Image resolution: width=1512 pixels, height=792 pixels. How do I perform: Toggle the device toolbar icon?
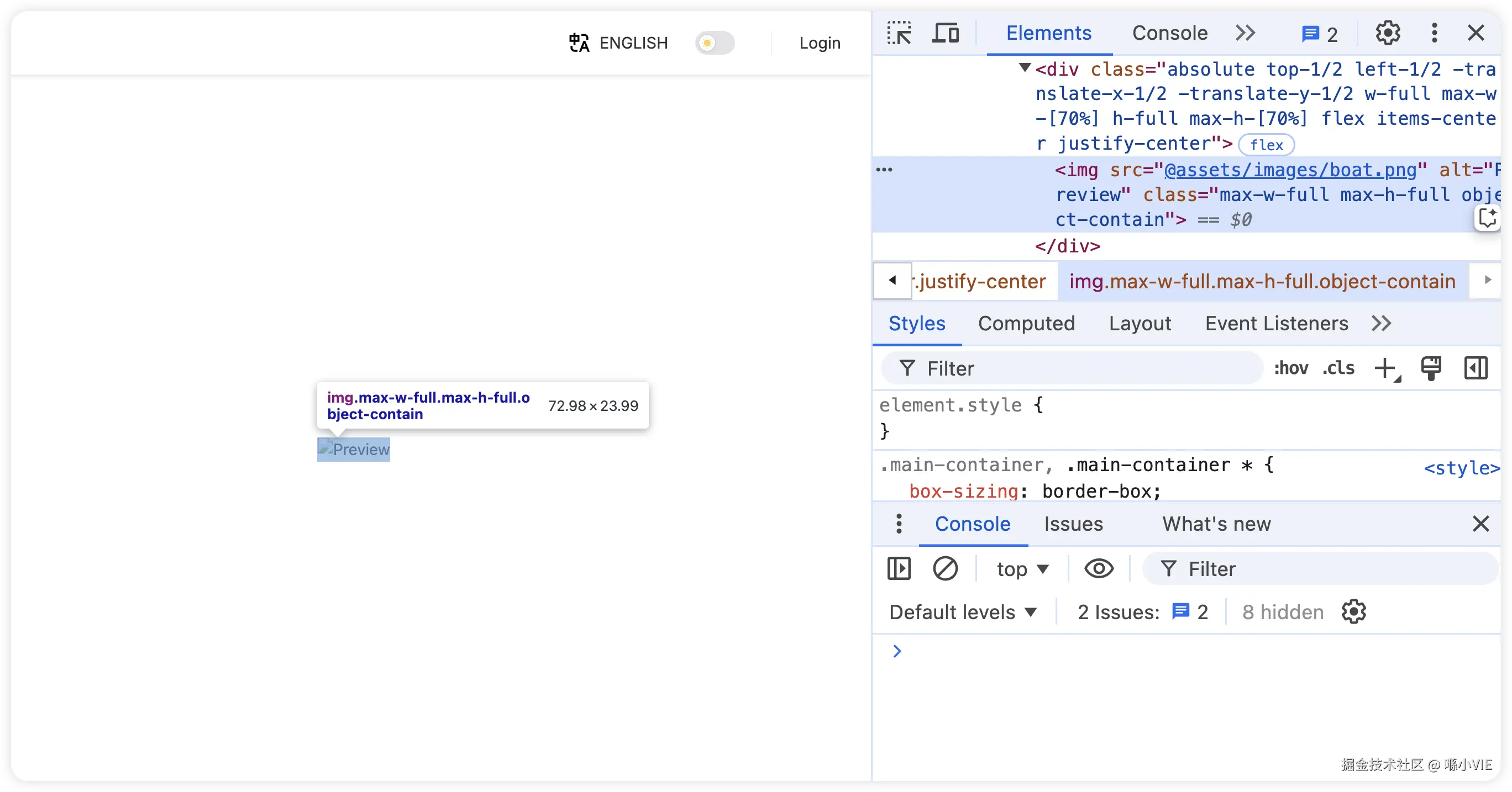[x=946, y=33]
